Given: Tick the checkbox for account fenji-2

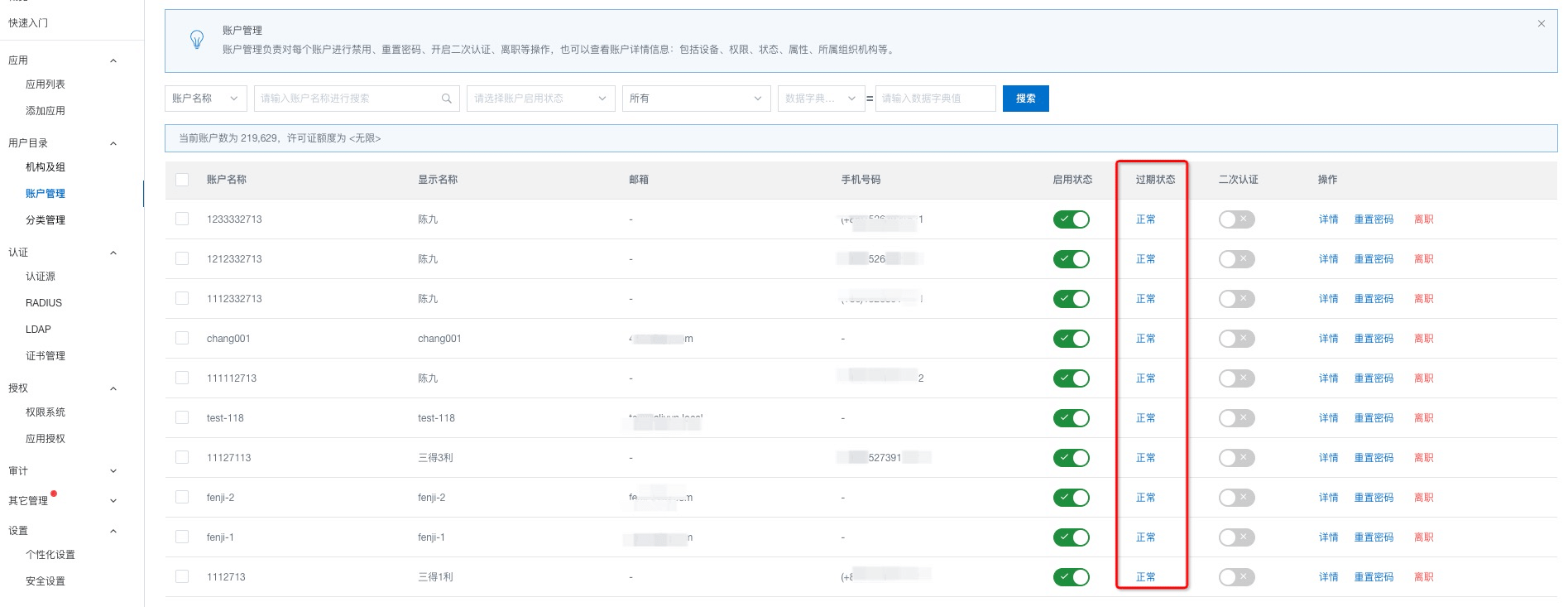Looking at the screenshot, I should (182, 497).
